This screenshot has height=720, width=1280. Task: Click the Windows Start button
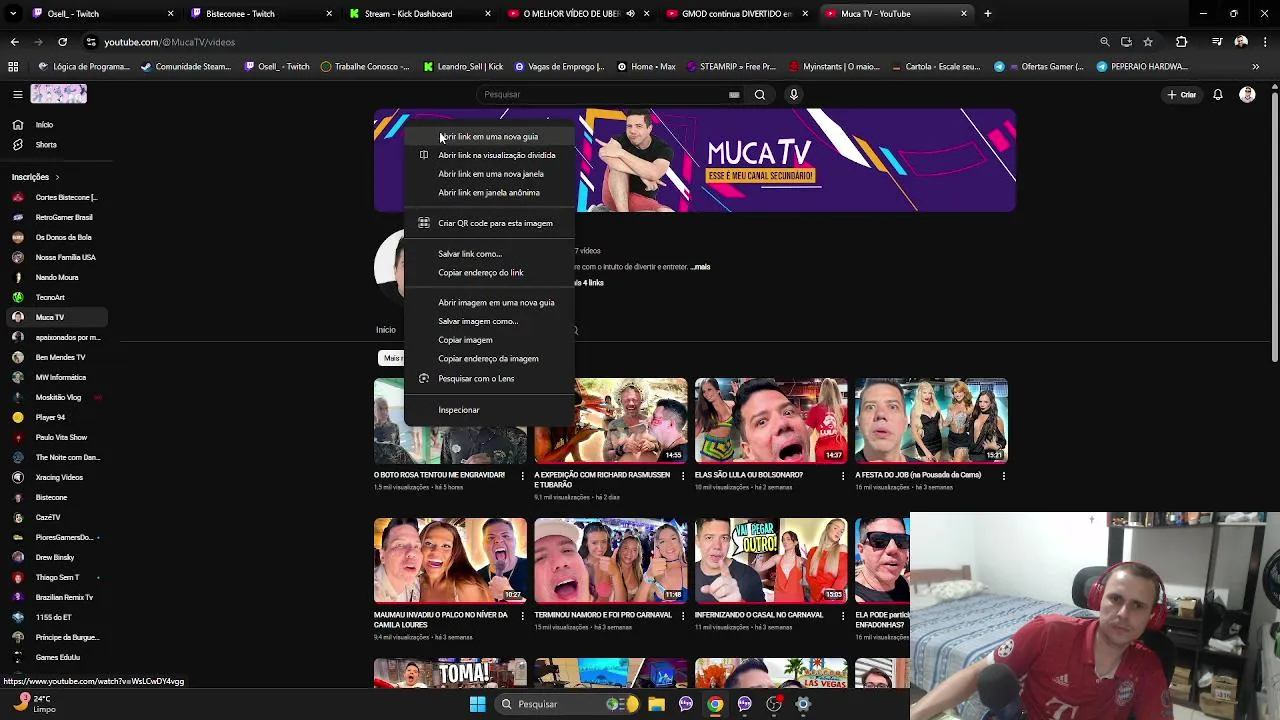coord(477,704)
